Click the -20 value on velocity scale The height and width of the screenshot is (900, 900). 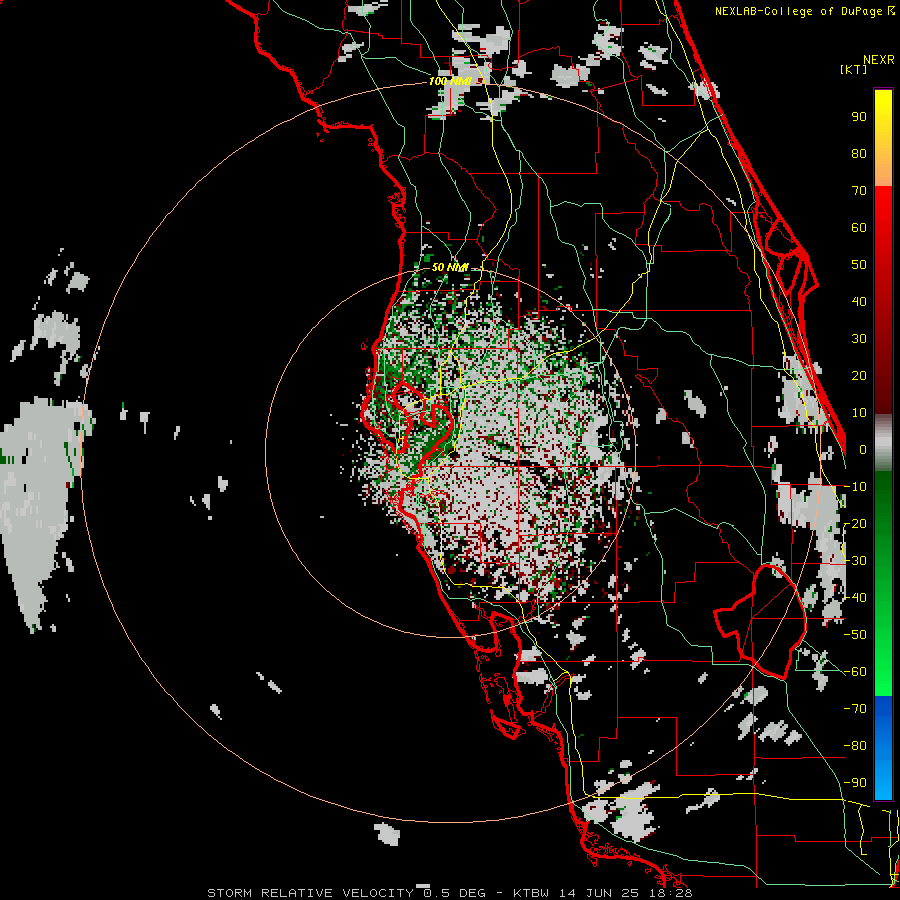(x=855, y=524)
